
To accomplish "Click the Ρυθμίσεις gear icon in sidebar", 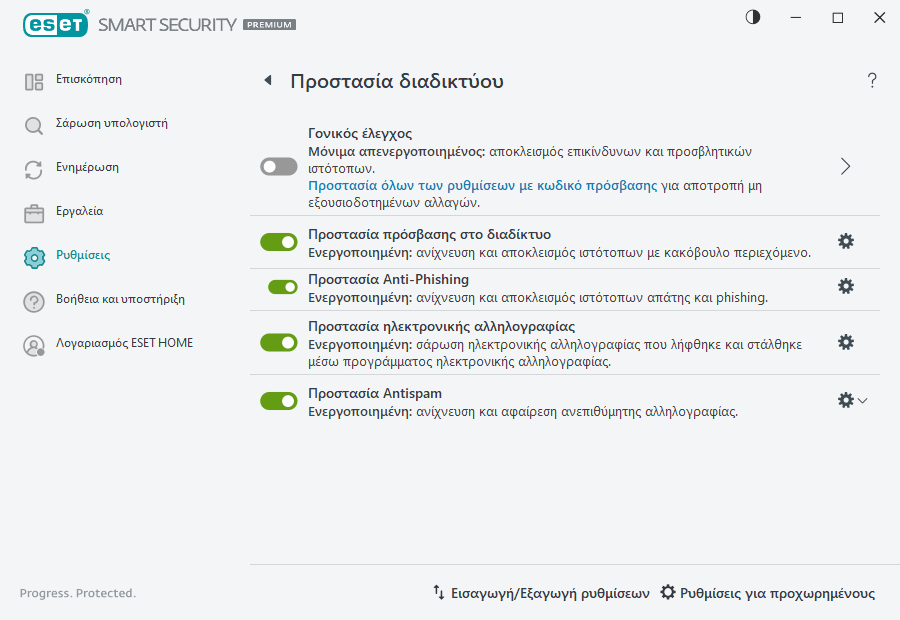I will 33,255.
